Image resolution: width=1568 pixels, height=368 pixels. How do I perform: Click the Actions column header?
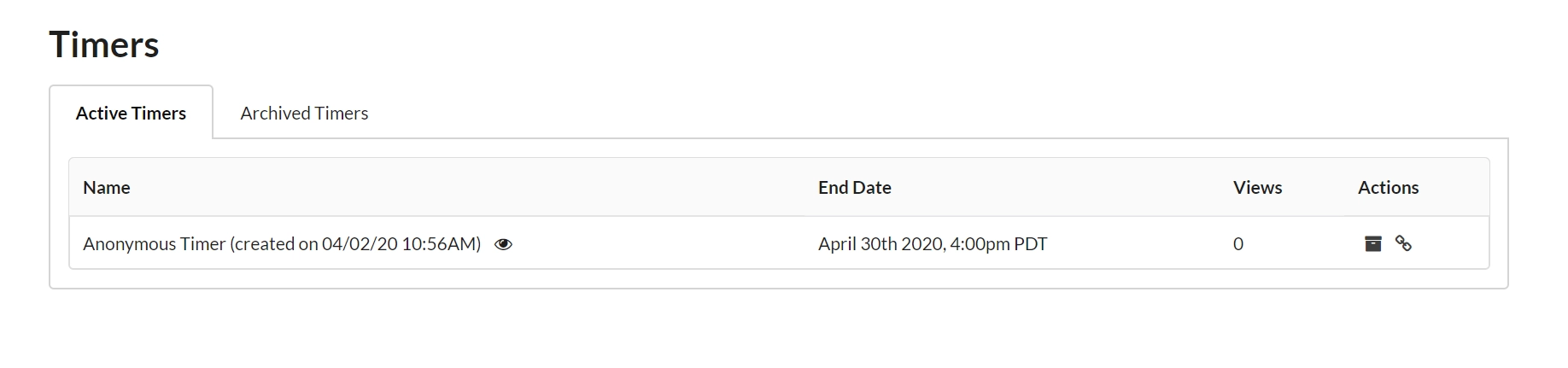tap(1388, 188)
